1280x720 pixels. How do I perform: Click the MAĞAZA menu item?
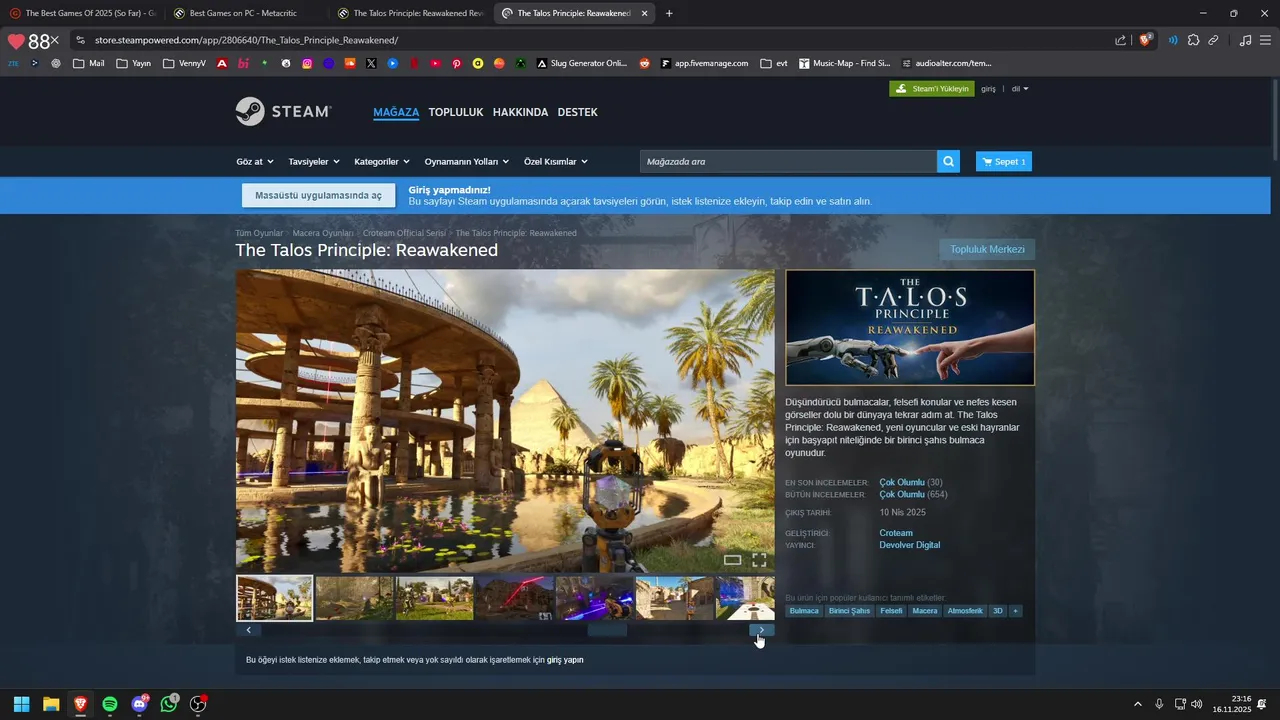click(396, 112)
